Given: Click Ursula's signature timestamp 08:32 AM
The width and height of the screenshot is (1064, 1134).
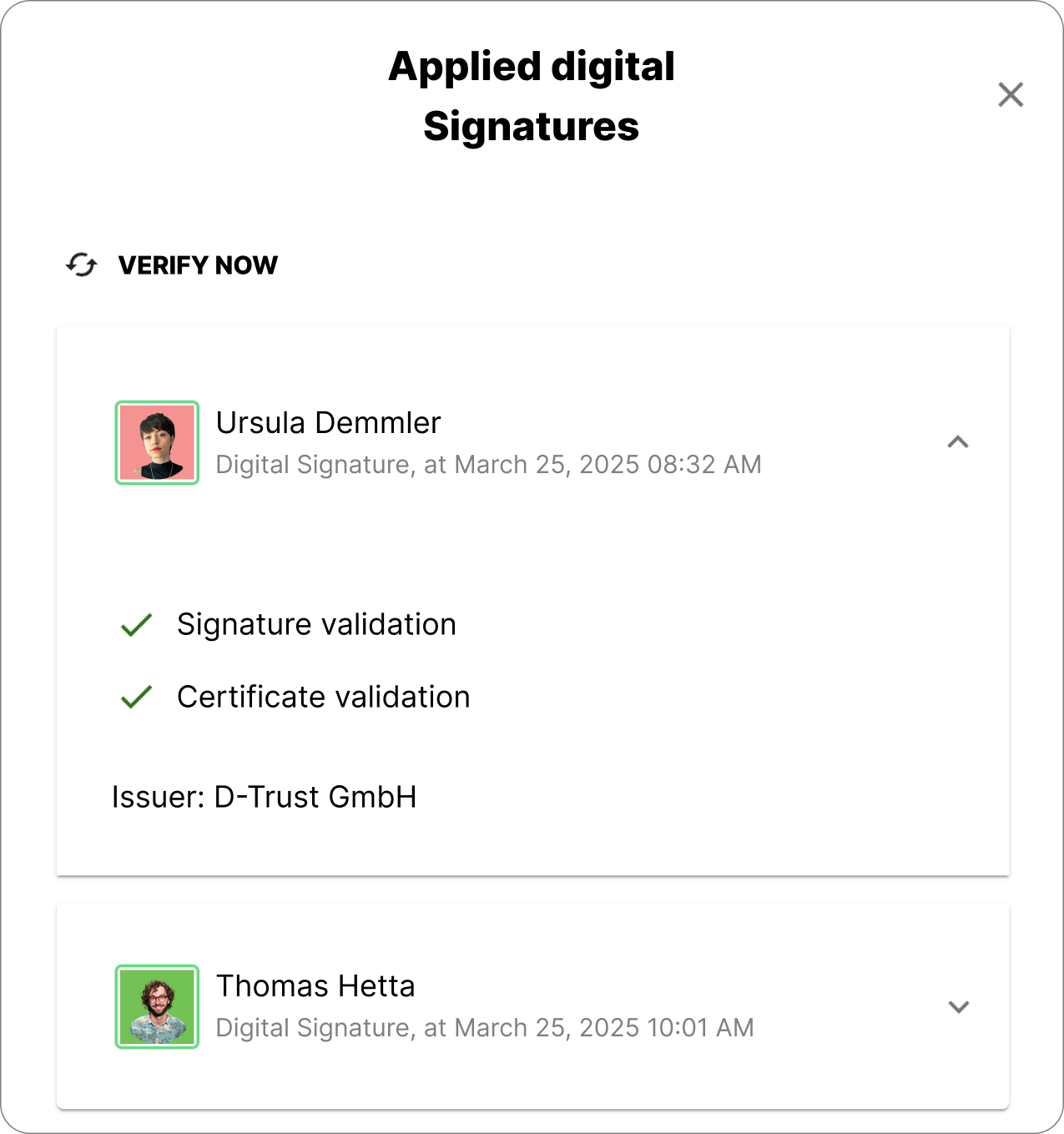Looking at the screenshot, I should 704,465.
